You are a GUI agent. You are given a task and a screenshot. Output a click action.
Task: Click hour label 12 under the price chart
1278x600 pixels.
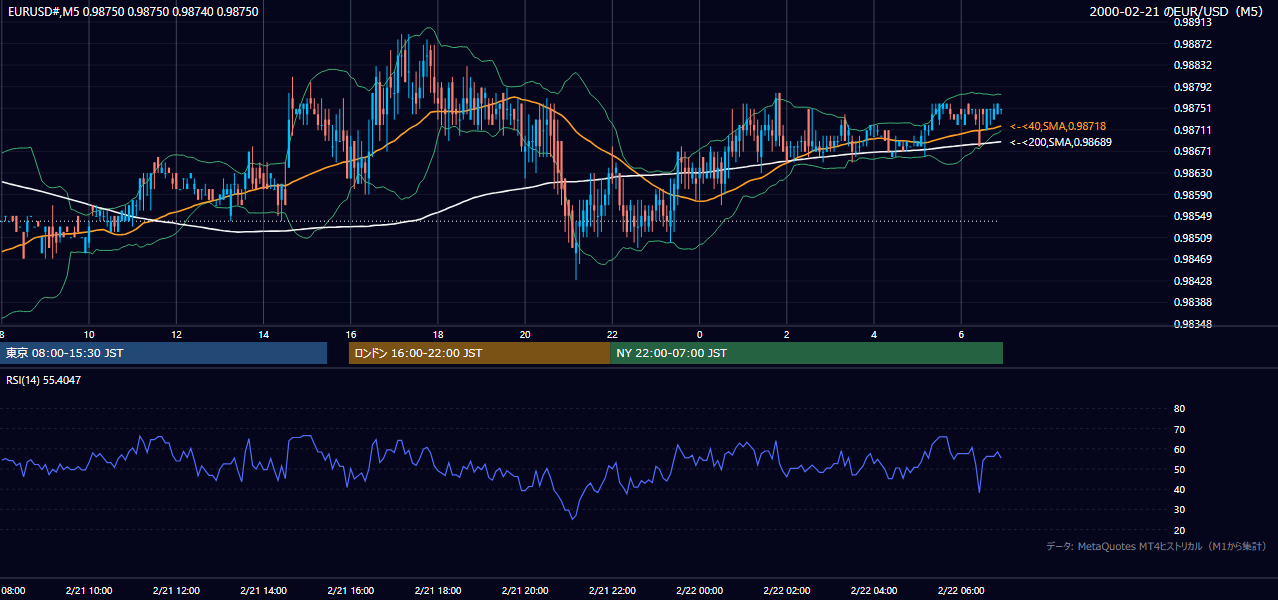pyautogui.click(x=176, y=334)
